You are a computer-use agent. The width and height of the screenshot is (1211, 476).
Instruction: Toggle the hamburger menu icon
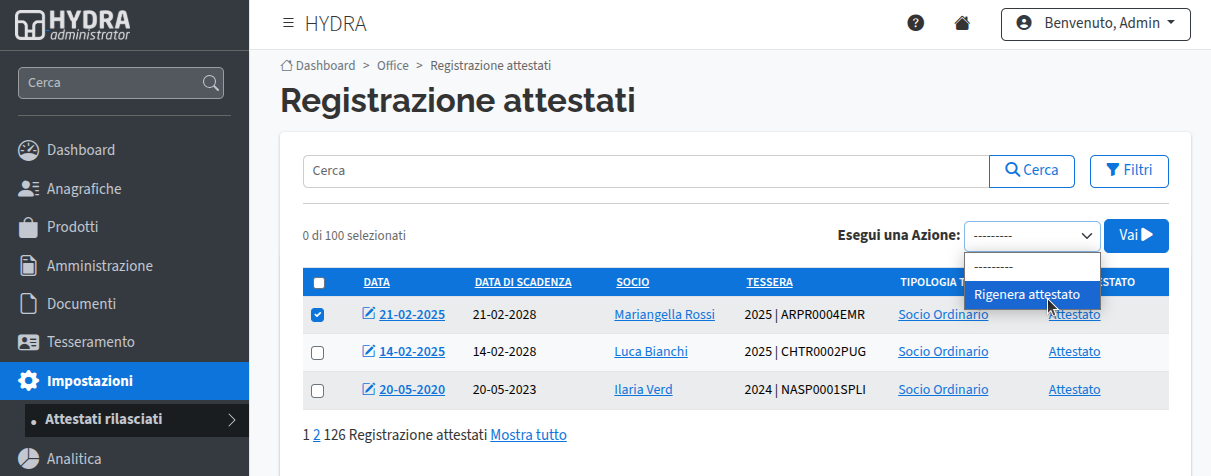coord(288,23)
